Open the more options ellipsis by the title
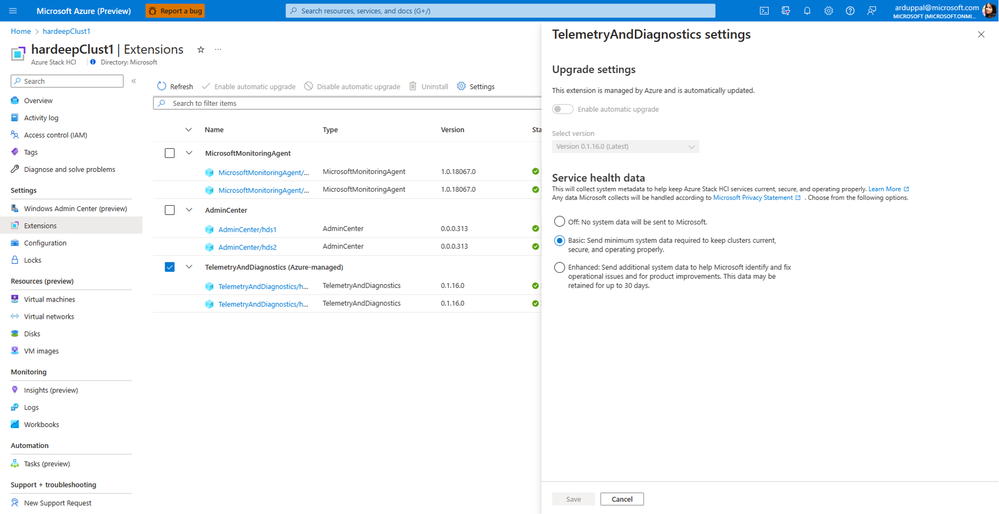Screen dimensions: 999x514 [218, 50]
